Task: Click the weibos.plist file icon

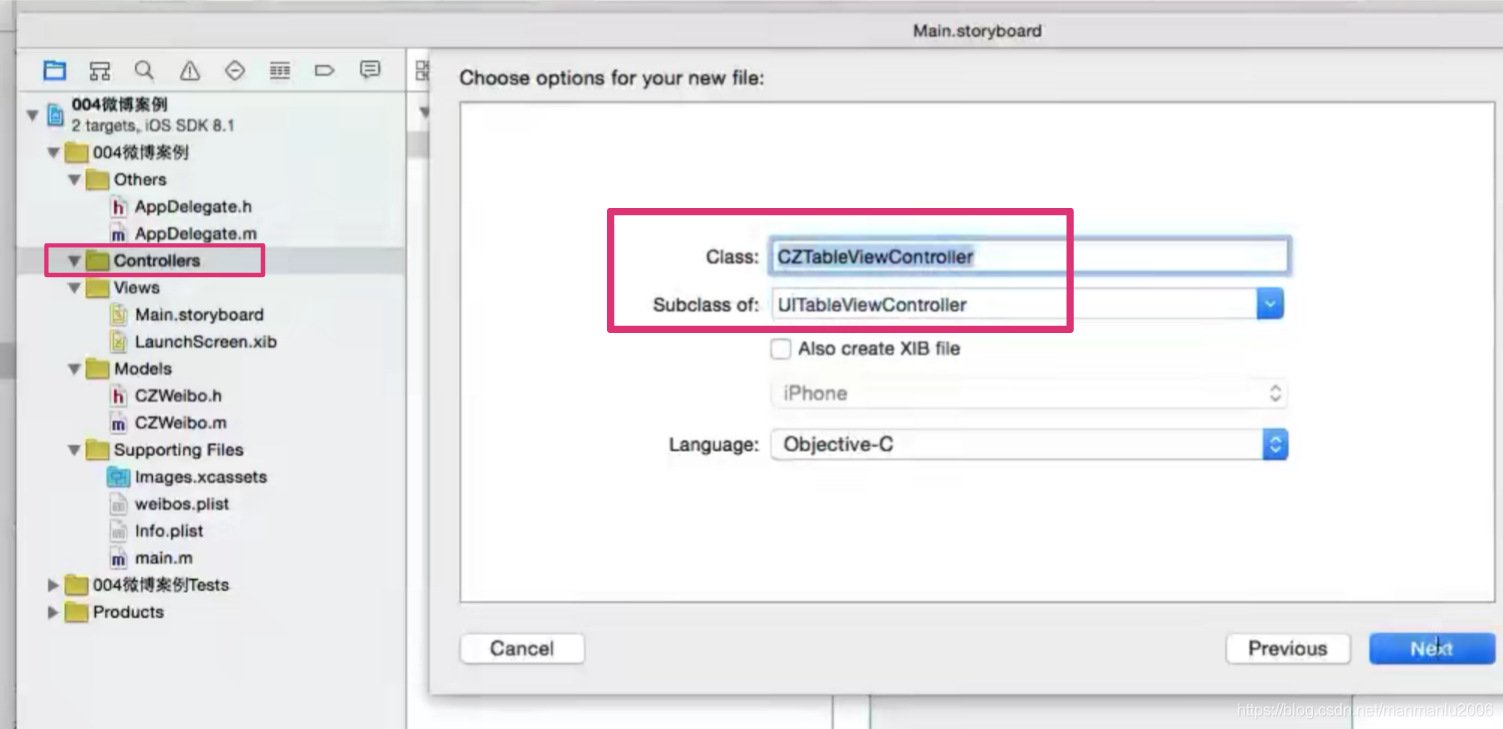Action: (119, 504)
